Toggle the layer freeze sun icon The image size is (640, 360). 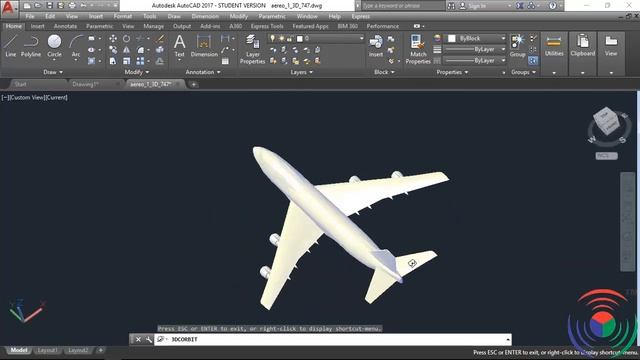[x=281, y=38]
